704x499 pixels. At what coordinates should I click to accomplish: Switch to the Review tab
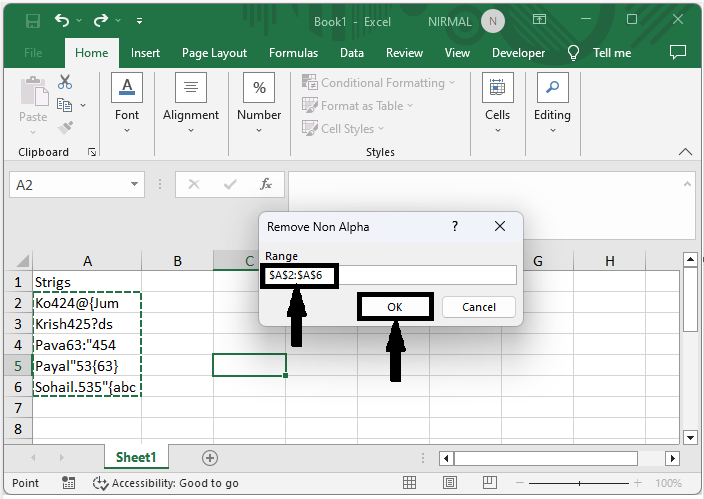[x=405, y=53]
